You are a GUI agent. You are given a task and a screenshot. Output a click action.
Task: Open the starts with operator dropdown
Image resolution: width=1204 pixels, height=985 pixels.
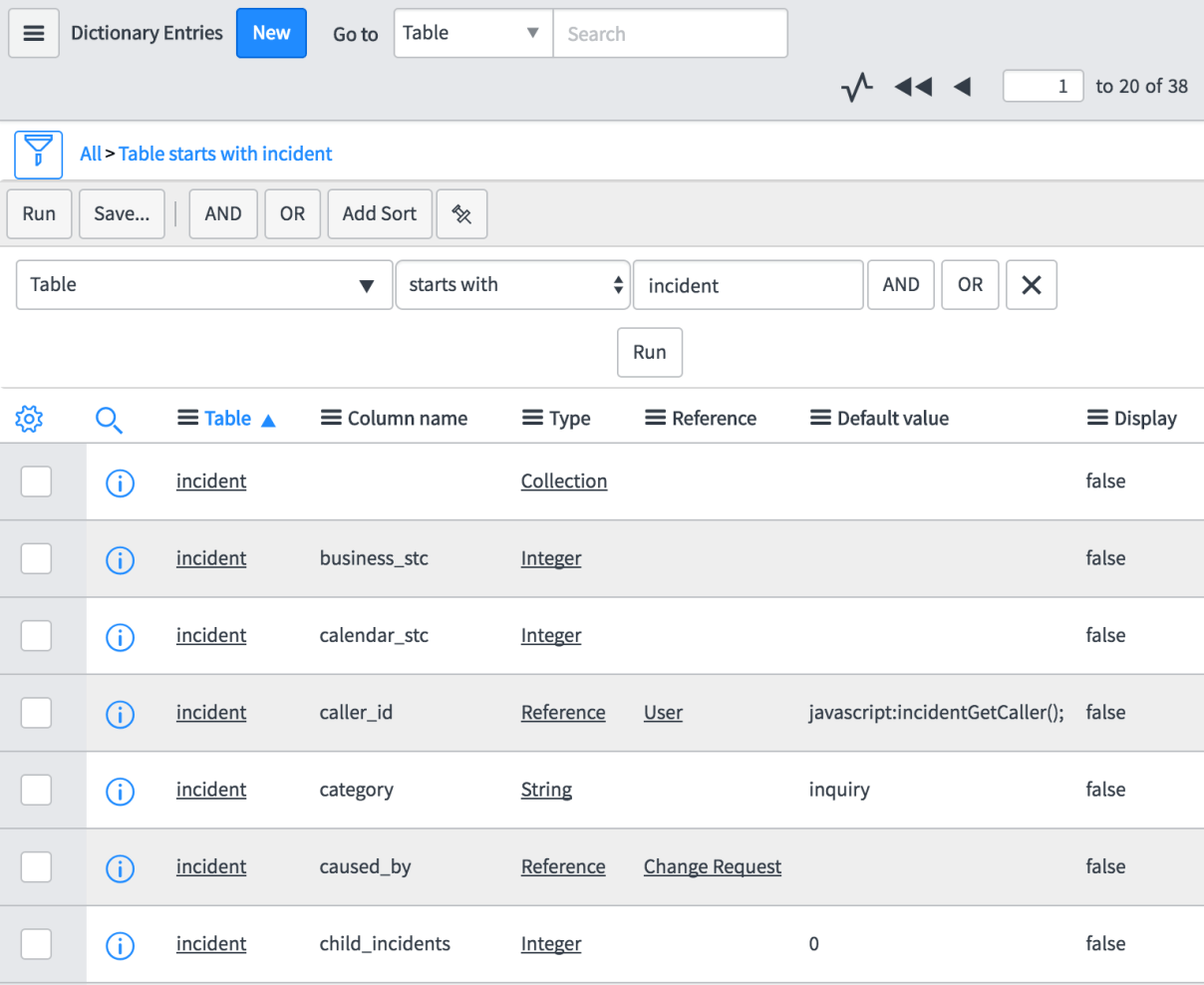[512, 285]
